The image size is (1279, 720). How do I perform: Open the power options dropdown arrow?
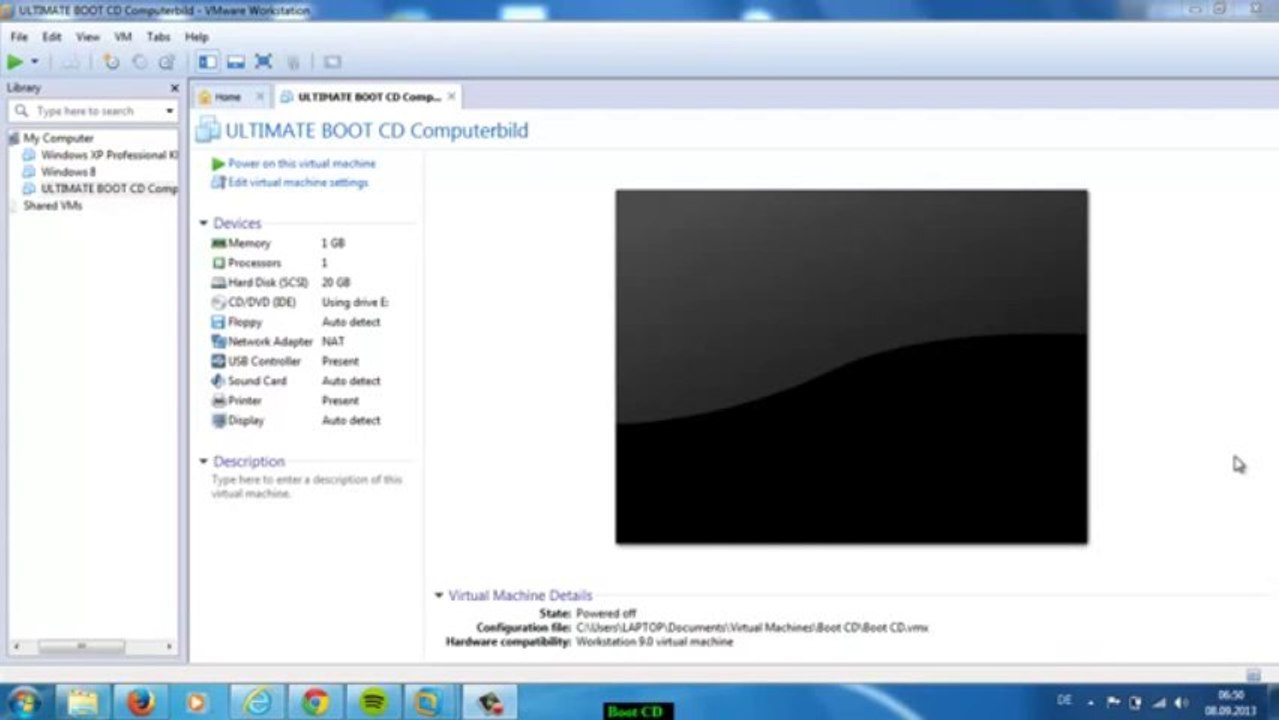[34, 62]
